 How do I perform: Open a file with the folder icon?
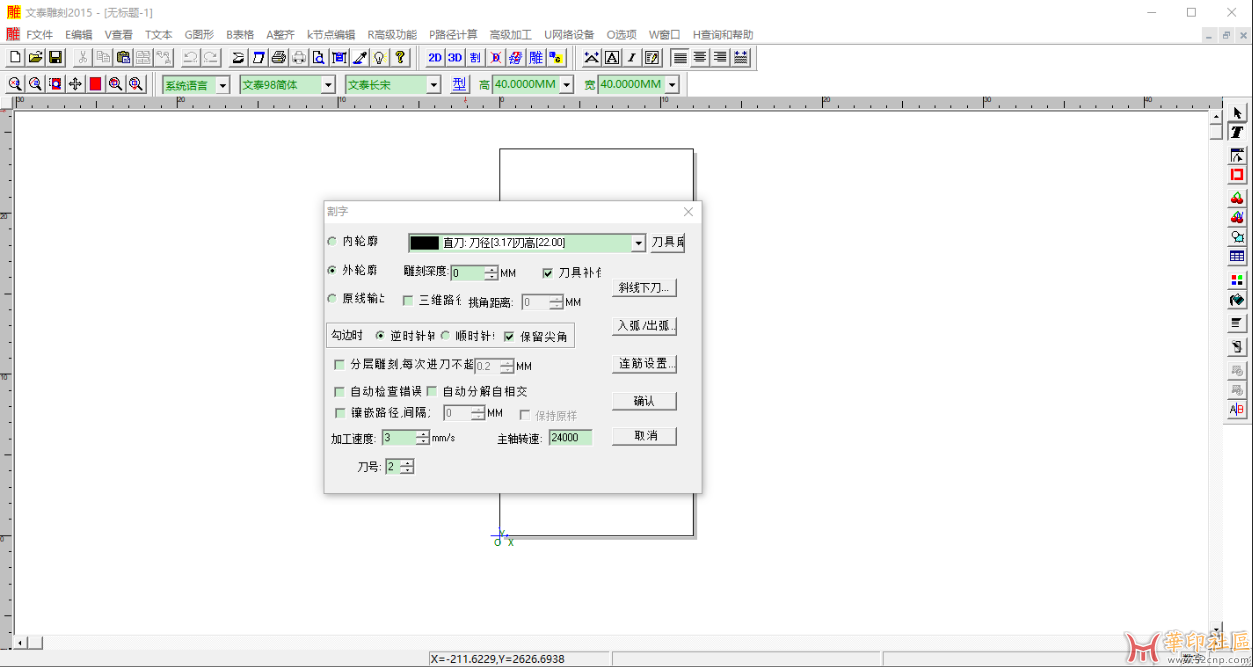click(x=34, y=57)
